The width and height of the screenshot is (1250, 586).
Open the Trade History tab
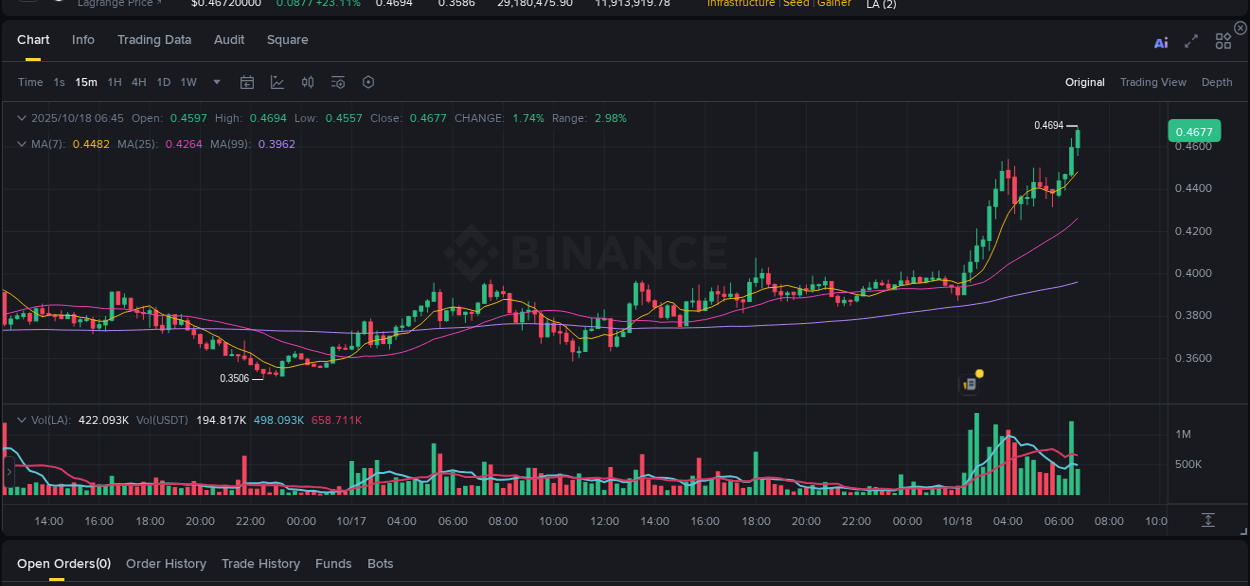pos(260,563)
